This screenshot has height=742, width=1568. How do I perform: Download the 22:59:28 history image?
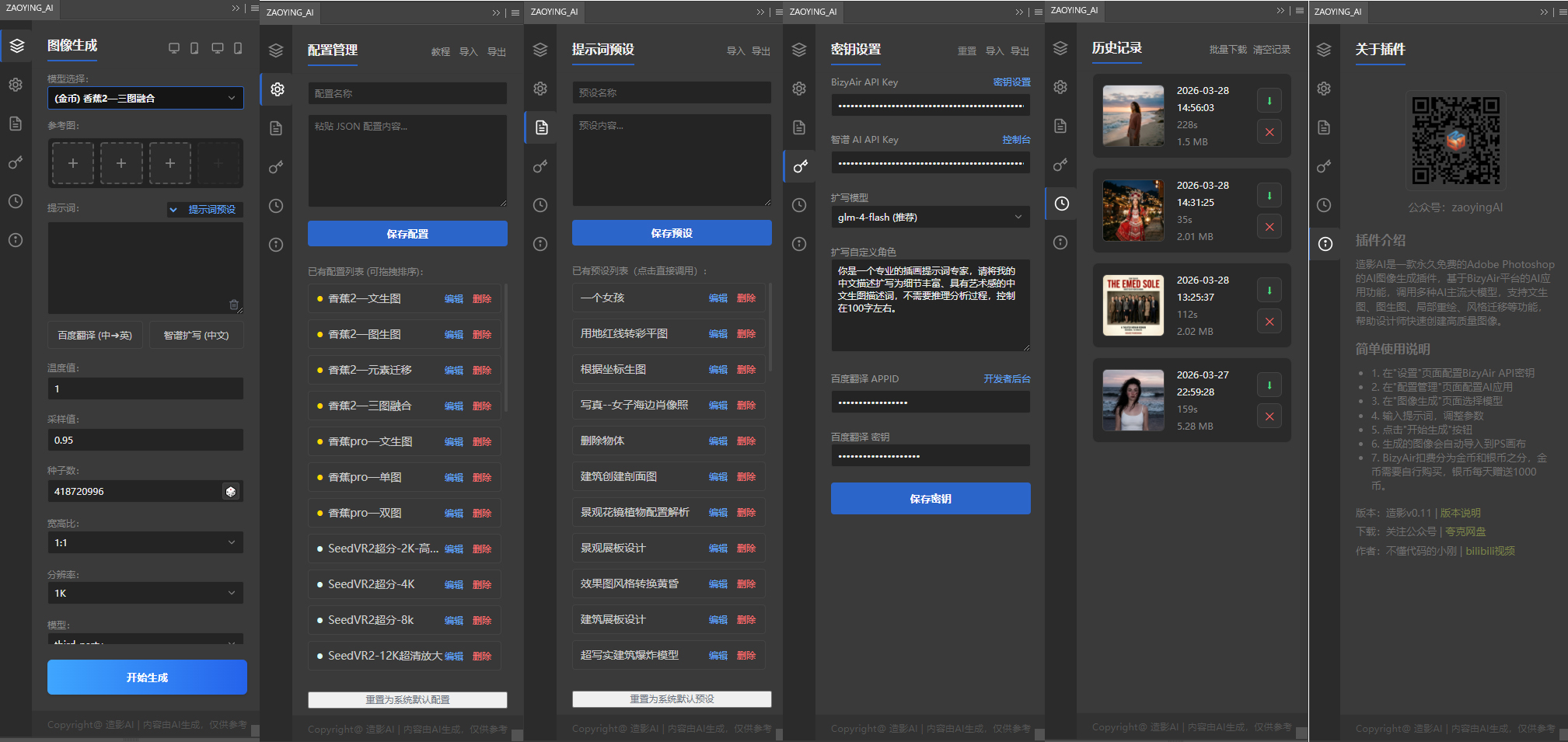coord(1269,385)
